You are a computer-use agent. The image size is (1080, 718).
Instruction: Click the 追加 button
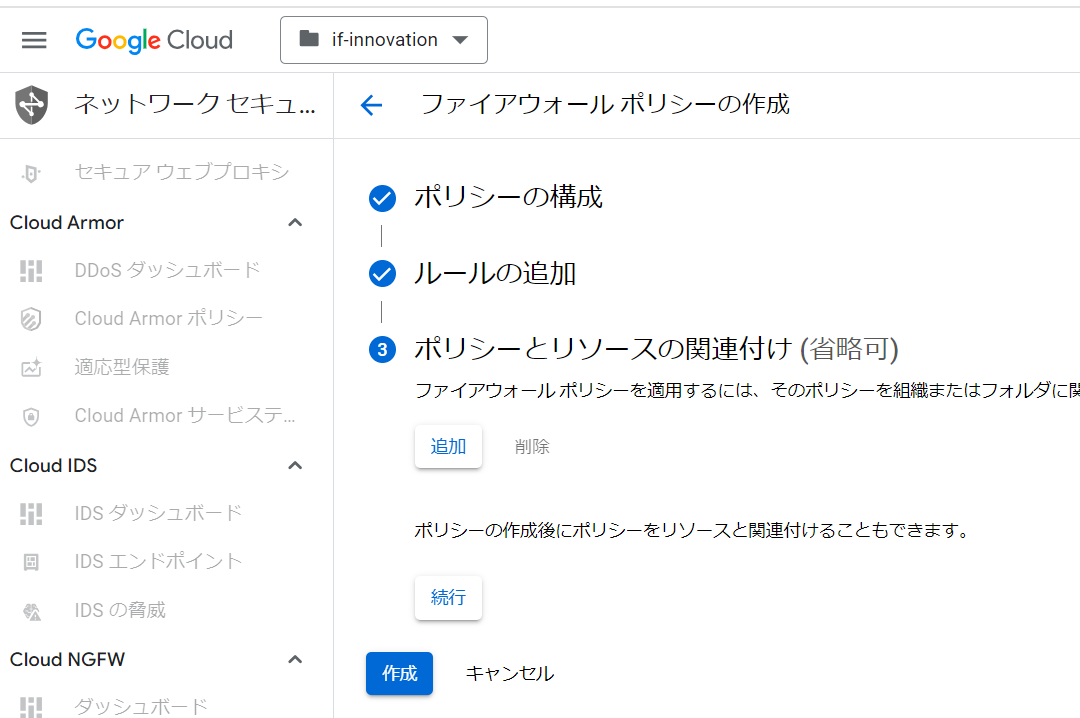tap(448, 447)
